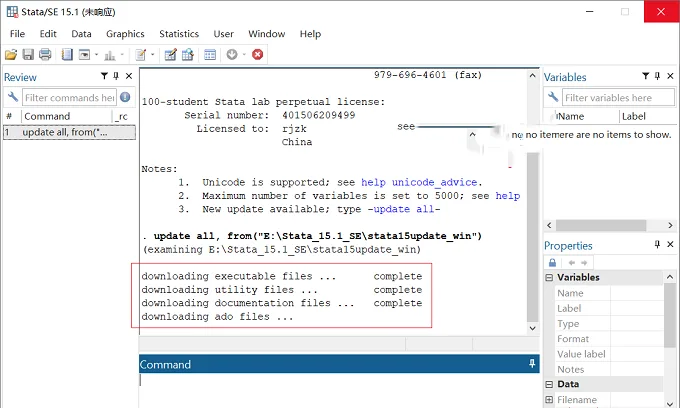Open the Clear --more-- dropdown arrow
The image size is (680, 408).
(244, 55)
